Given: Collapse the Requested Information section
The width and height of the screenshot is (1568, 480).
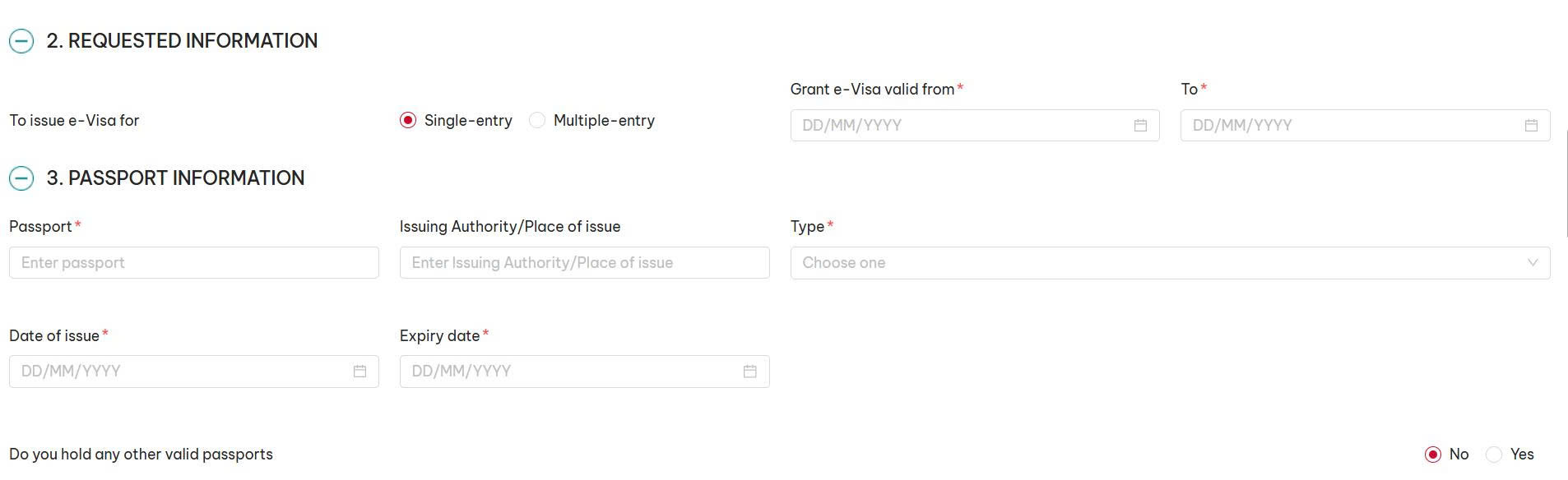Looking at the screenshot, I should coord(21,41).
